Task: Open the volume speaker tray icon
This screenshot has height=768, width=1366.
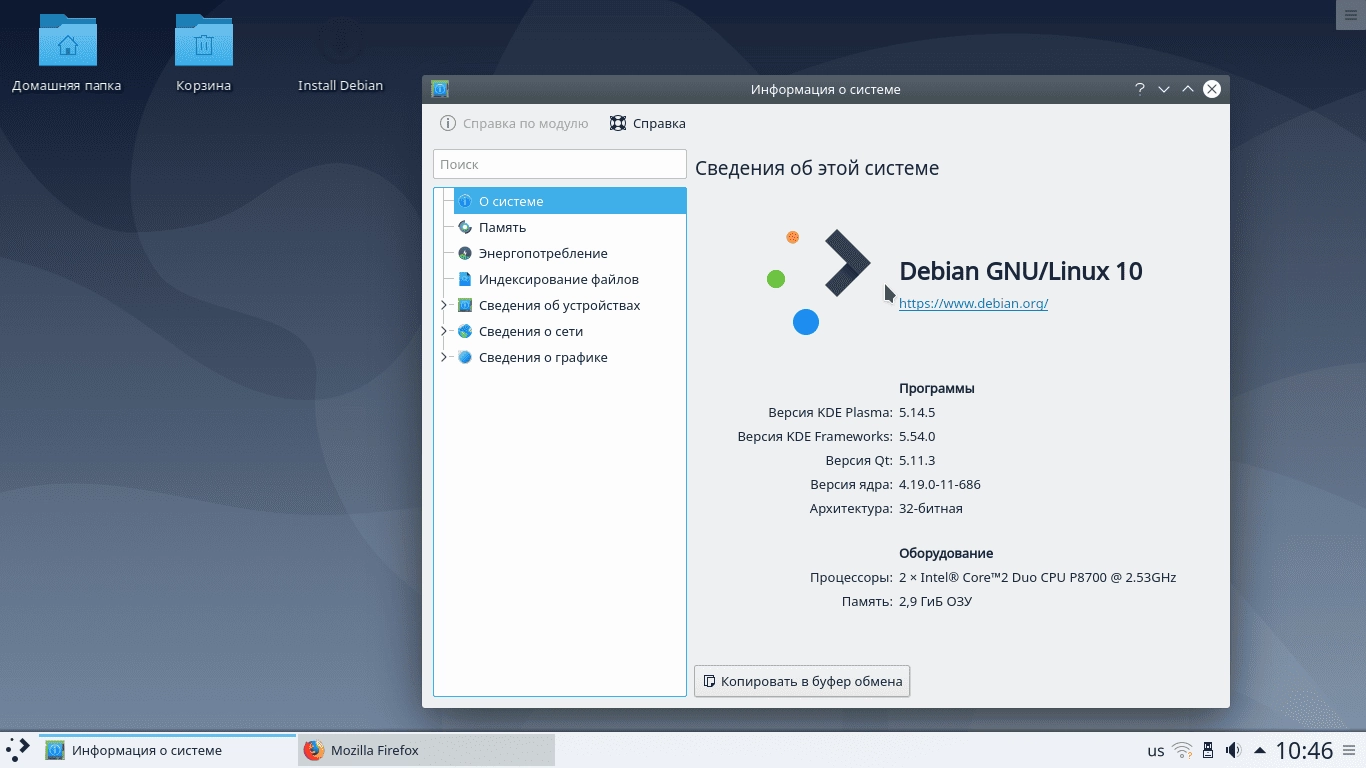Action: click(x=1234, y=750)
